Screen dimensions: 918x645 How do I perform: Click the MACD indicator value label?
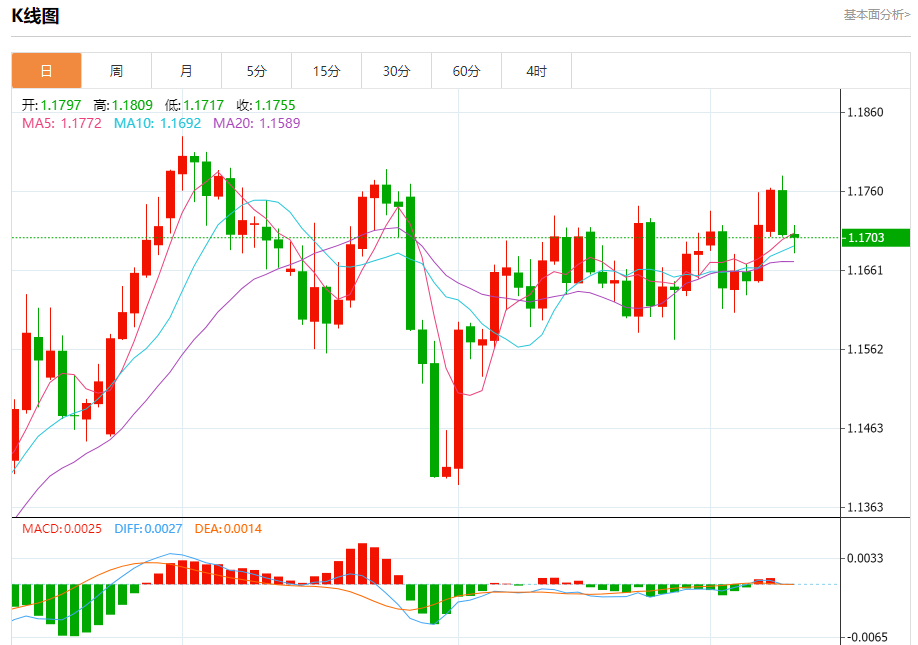tap(62, 528)
